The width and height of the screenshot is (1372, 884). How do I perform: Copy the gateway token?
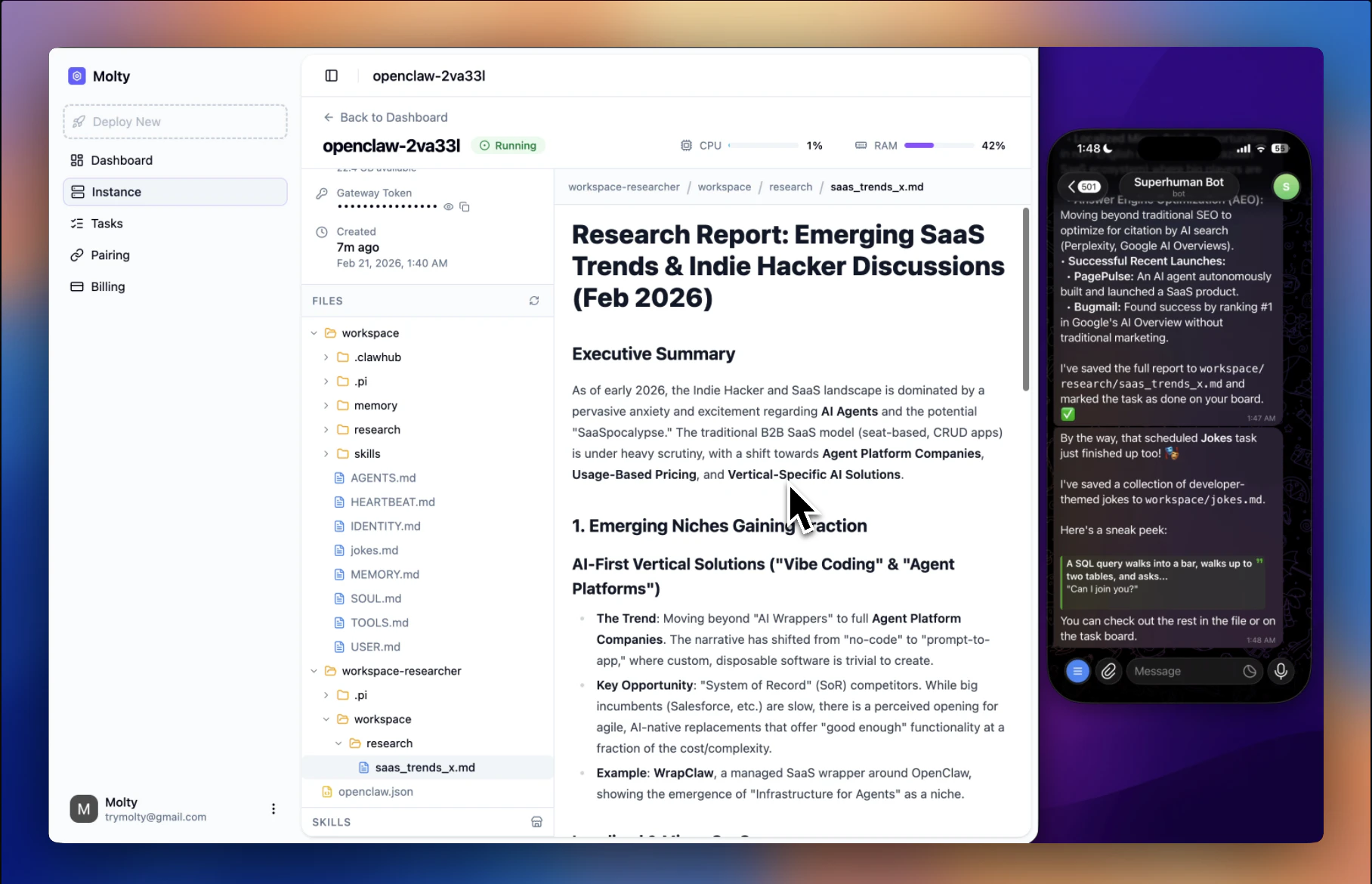click(x=465, y=206)
